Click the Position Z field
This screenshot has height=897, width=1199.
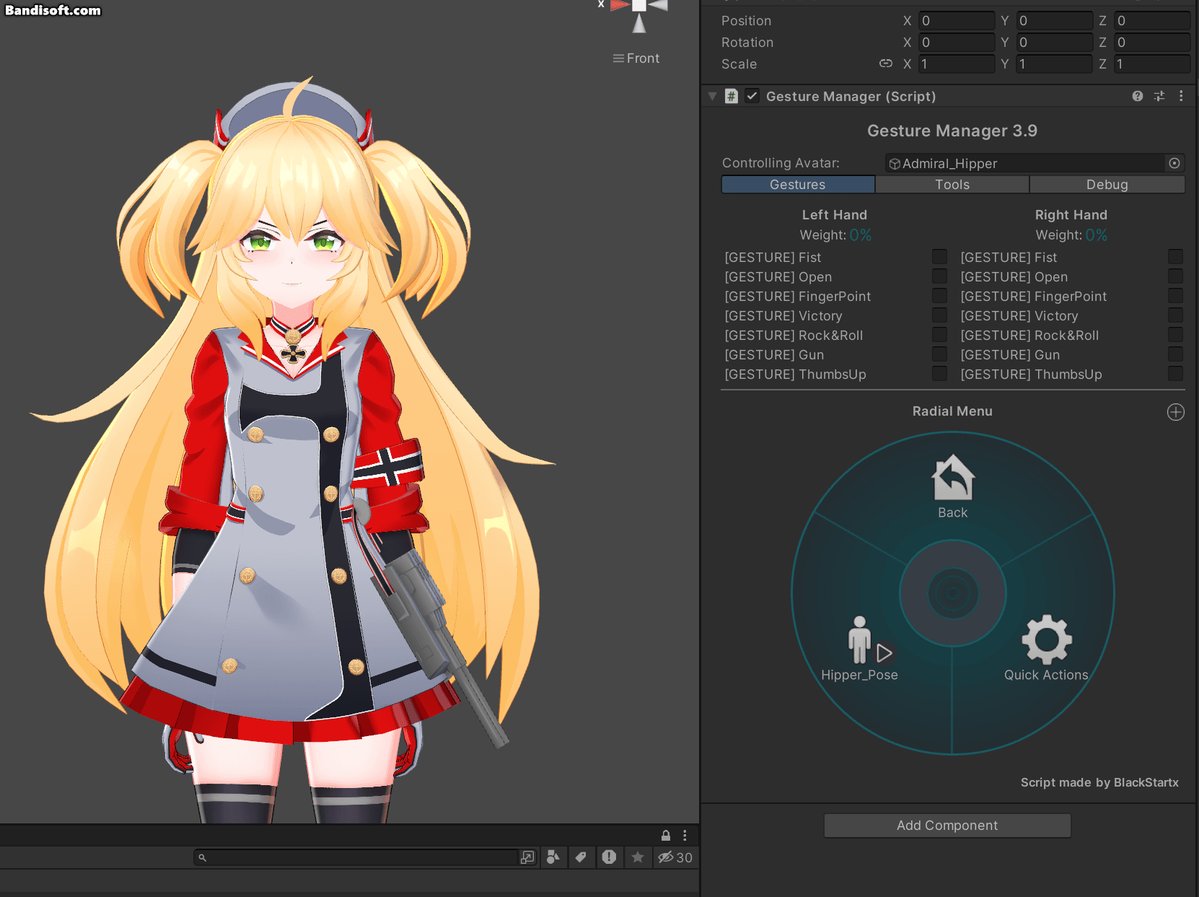click(x=1152, y=21)
